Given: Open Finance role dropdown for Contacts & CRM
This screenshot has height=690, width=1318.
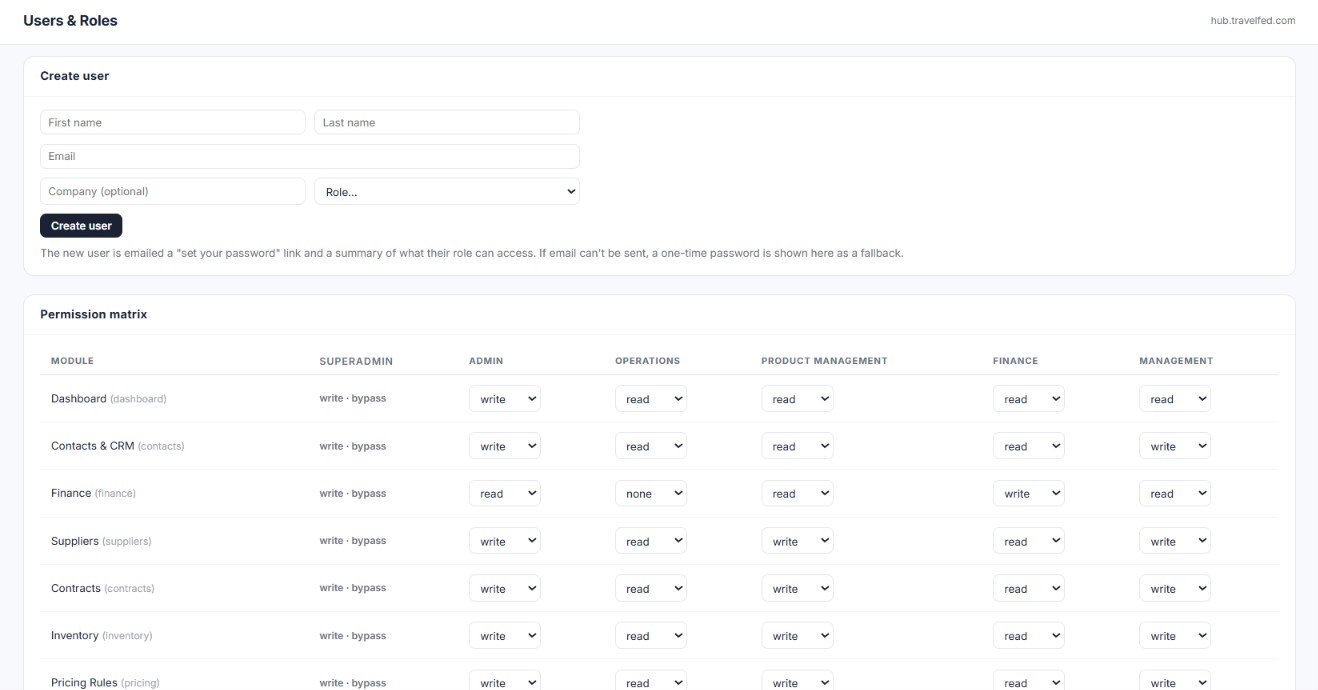Looking at the screenshot, I should (1029, 446).
